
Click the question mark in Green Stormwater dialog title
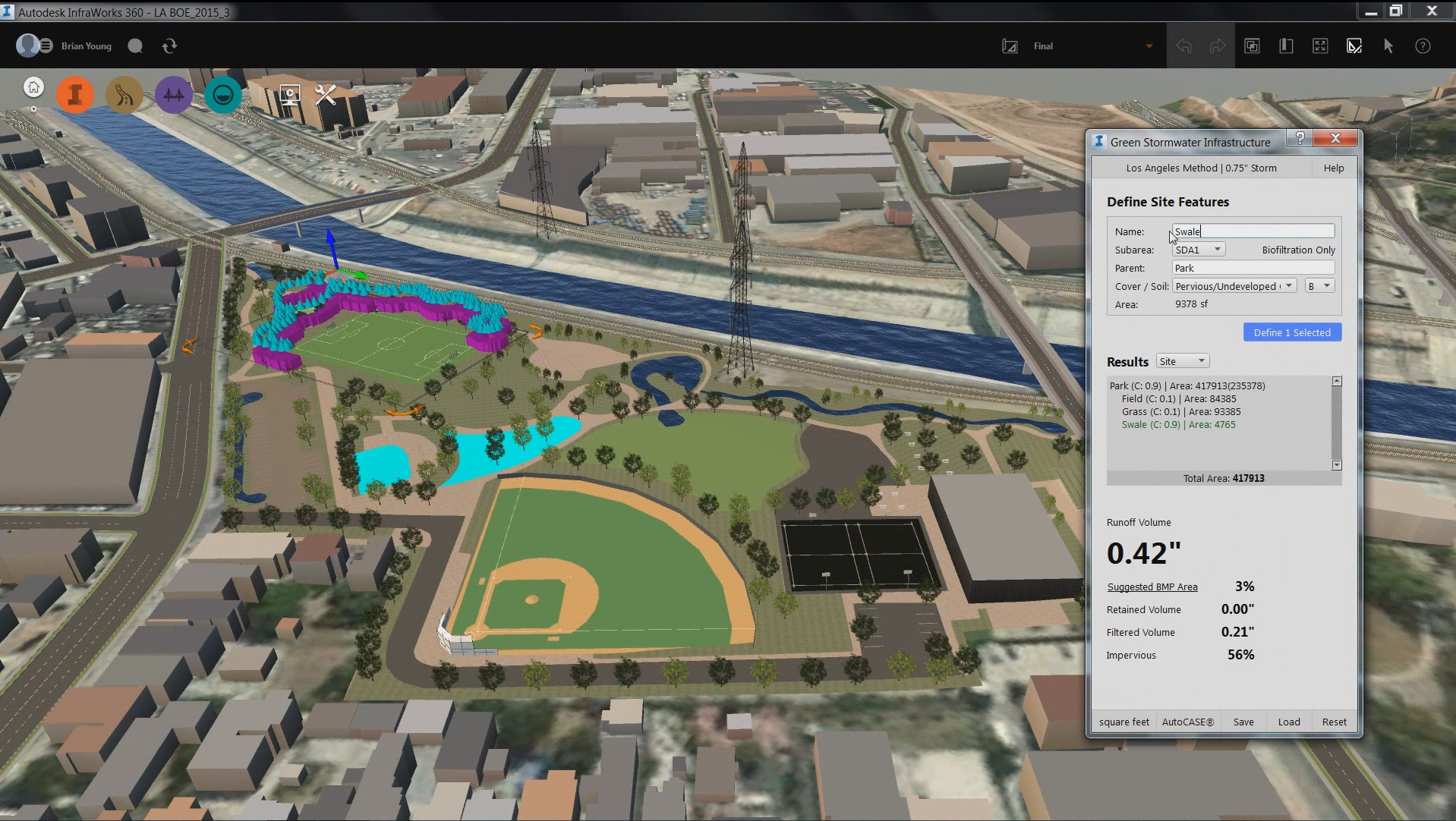tap(1300, 138)
